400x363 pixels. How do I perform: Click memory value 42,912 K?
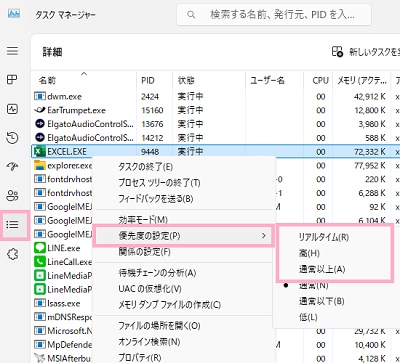(x=370, y=96)
